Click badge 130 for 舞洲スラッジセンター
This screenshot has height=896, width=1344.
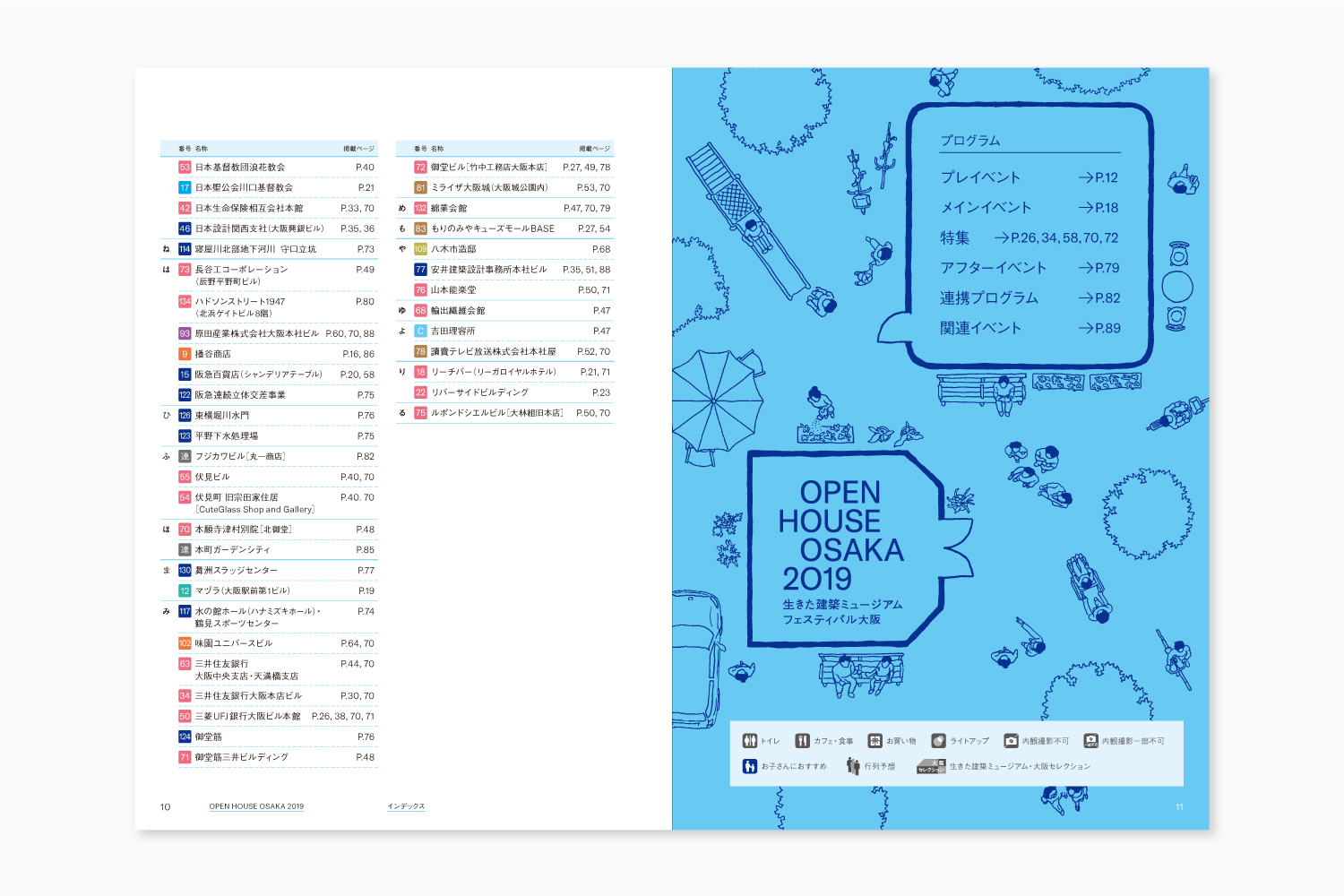coord(185,571)
